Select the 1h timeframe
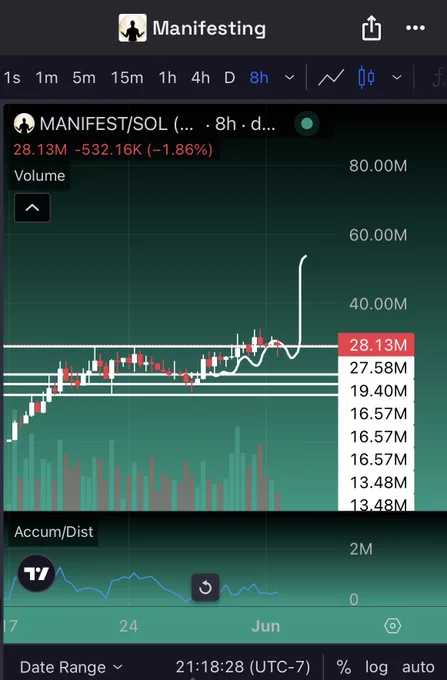This screenshot has height=680, width=447. tap(167, 78)
